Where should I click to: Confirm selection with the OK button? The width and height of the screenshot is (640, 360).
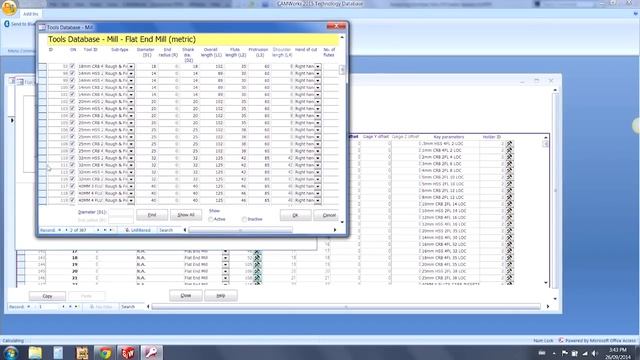296,215
